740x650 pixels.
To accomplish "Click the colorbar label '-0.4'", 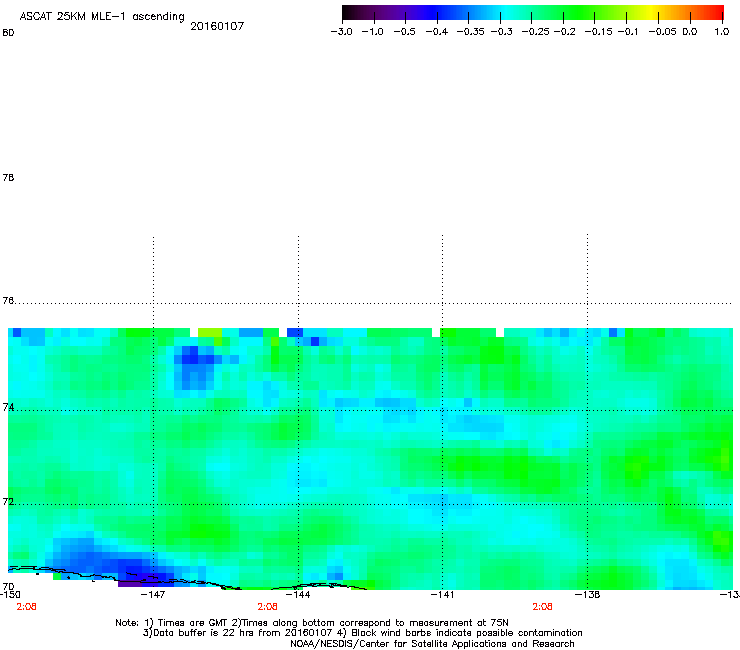I will (437, 32).
